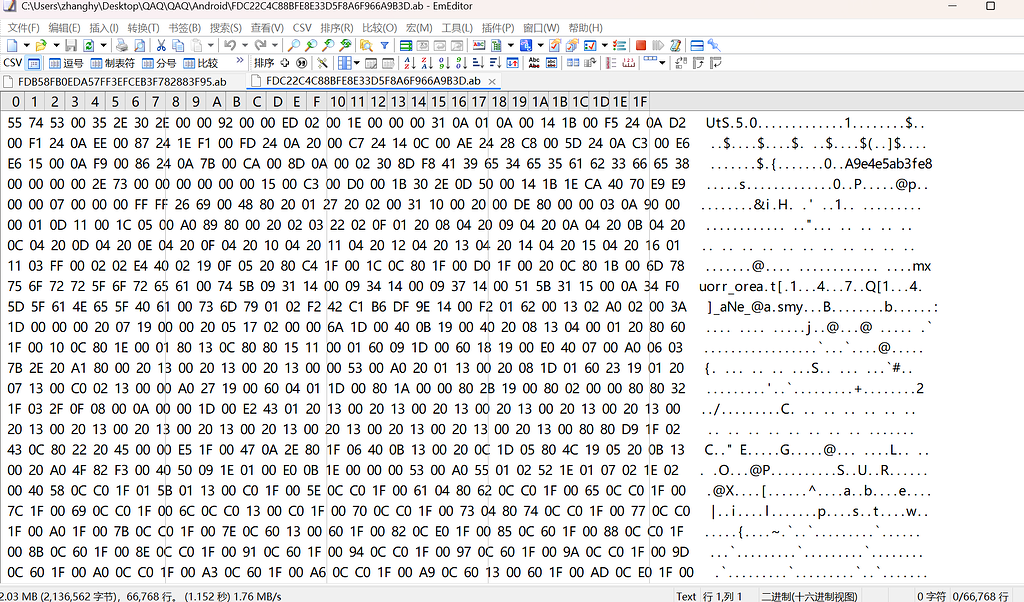Click the Print icon
The width and height of the screenshot is (1024, 602).
tap(121, 45)
